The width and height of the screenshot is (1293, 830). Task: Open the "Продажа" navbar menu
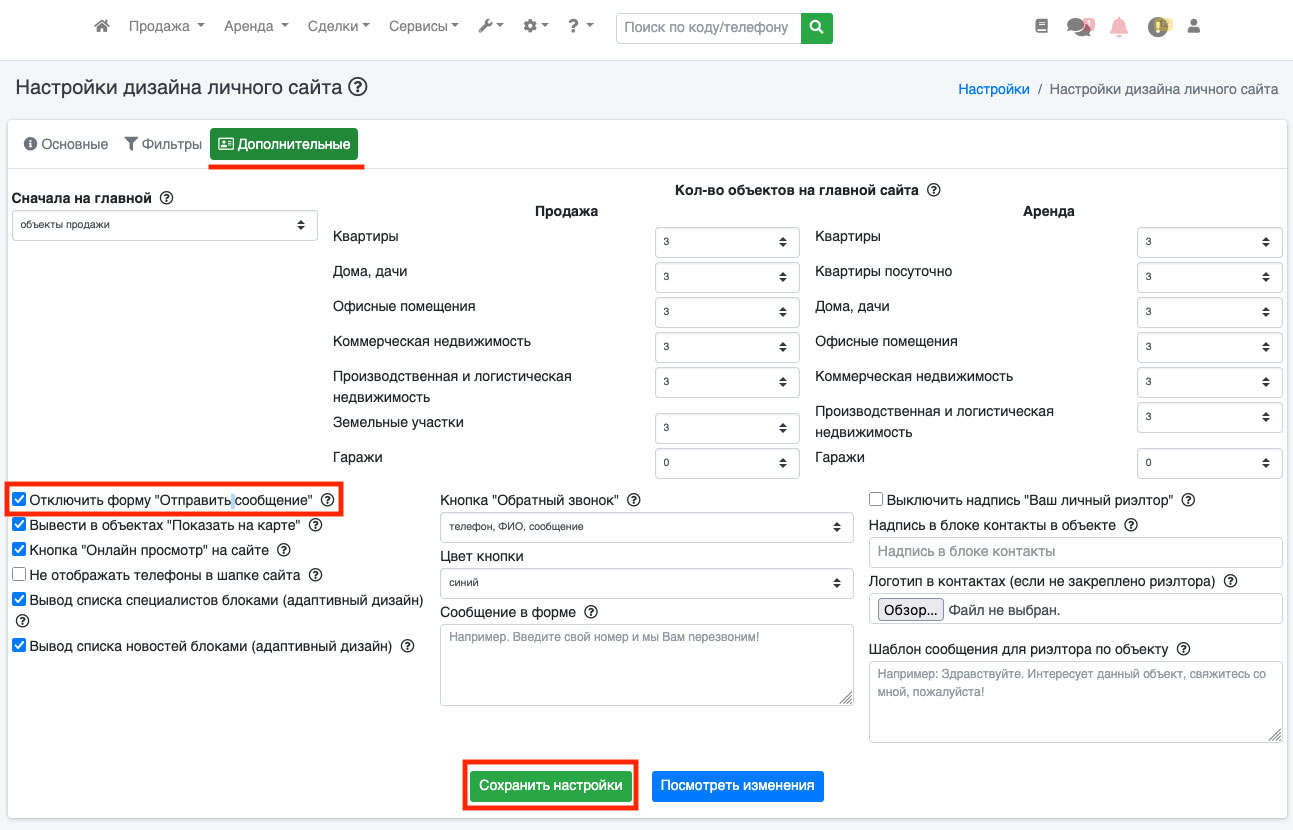166,27
